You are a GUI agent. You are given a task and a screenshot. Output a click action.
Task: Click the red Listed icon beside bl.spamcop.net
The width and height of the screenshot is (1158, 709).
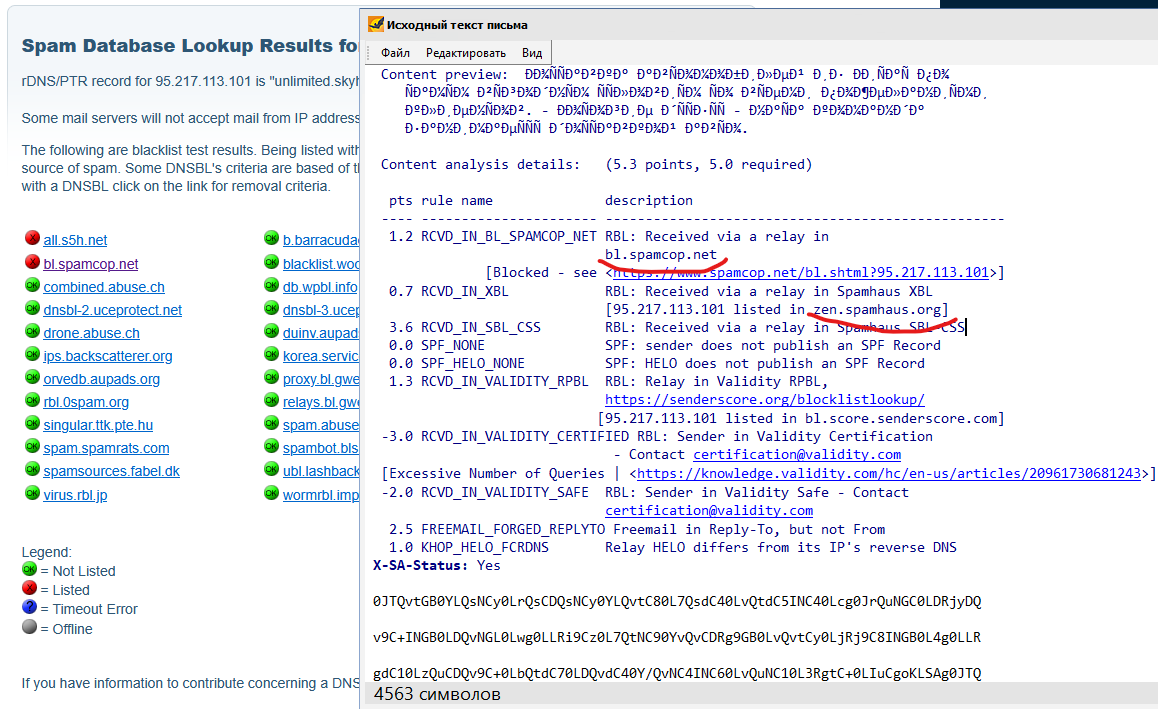(31, 263)
